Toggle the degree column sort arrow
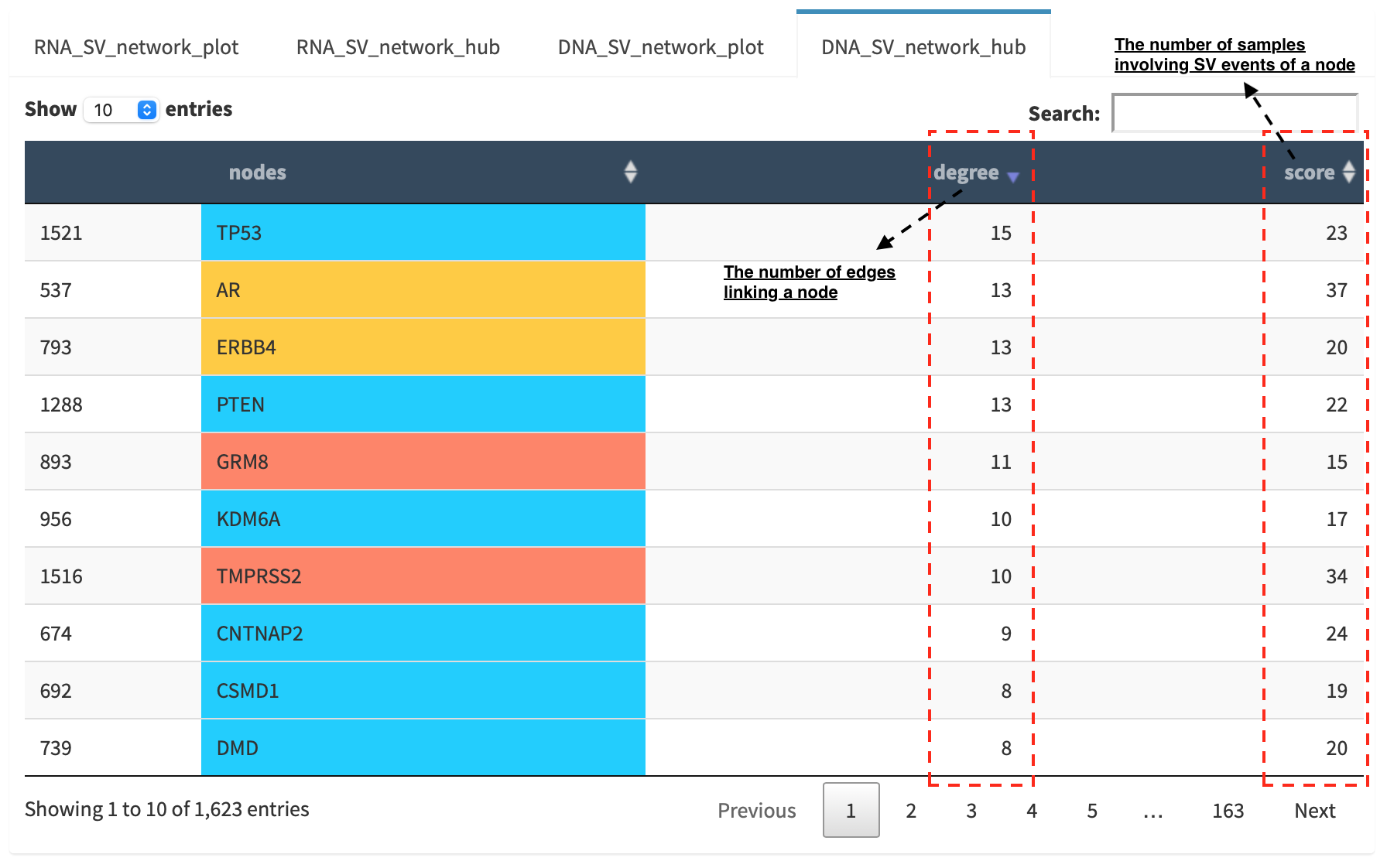The width and height of the screenshot is (1387, 868). point(1013,176)
